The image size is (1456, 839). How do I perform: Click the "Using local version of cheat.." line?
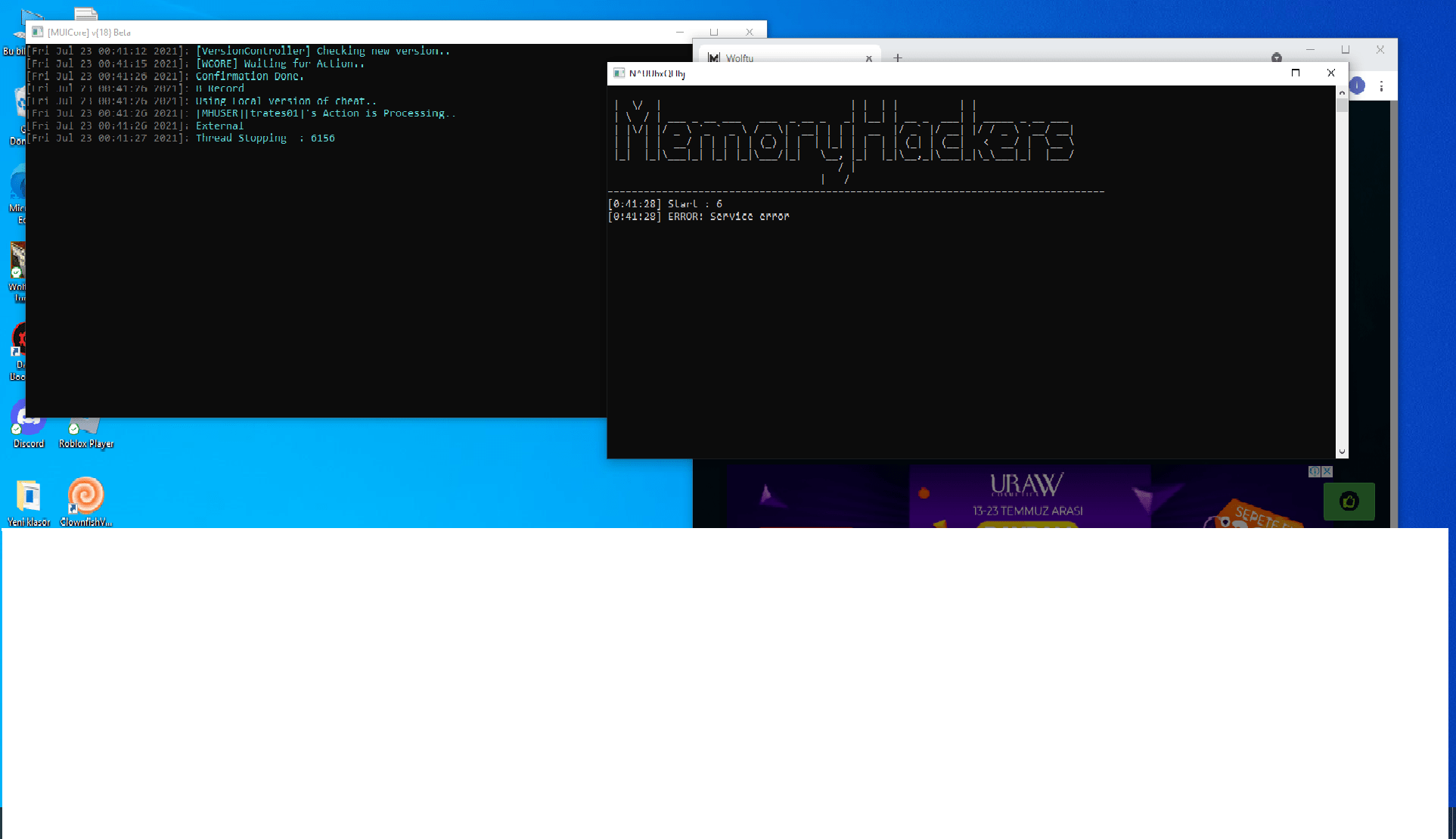click(202, 101)
